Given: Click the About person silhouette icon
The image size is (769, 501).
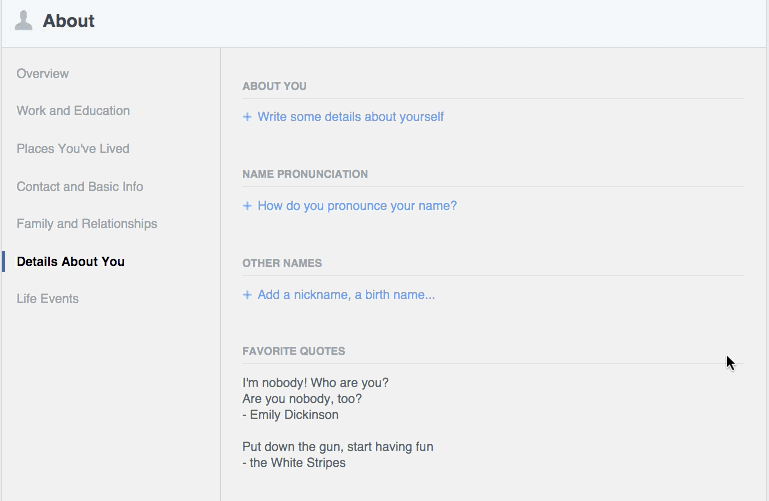Looking at the screenshot, I should 23,21.
